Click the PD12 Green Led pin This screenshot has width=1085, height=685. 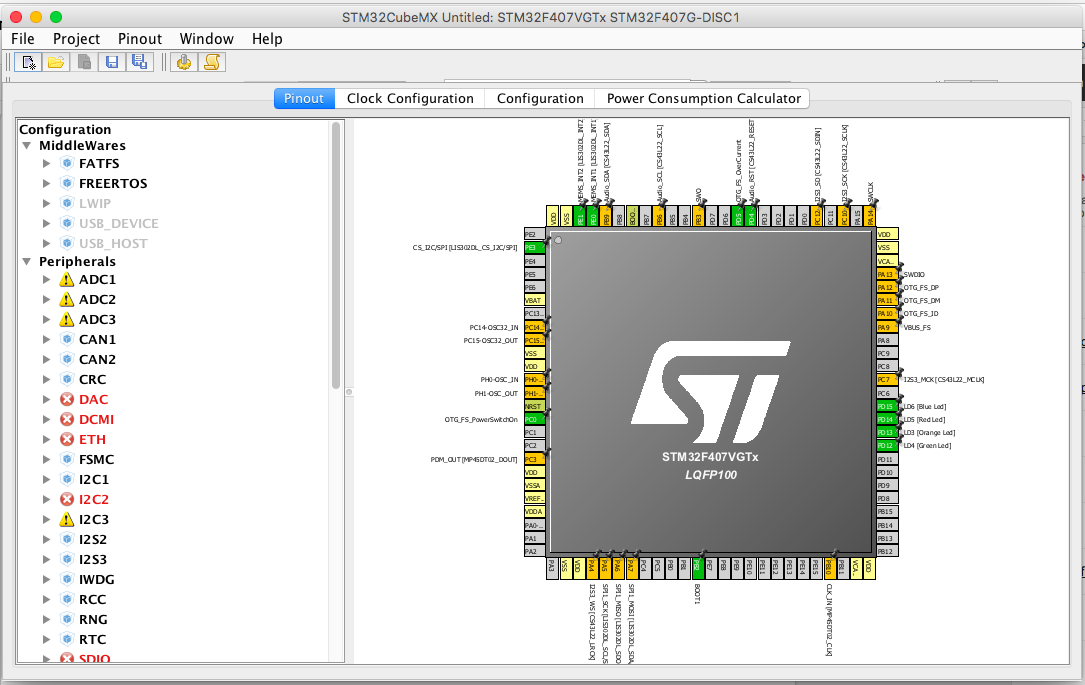pos(886,446)
